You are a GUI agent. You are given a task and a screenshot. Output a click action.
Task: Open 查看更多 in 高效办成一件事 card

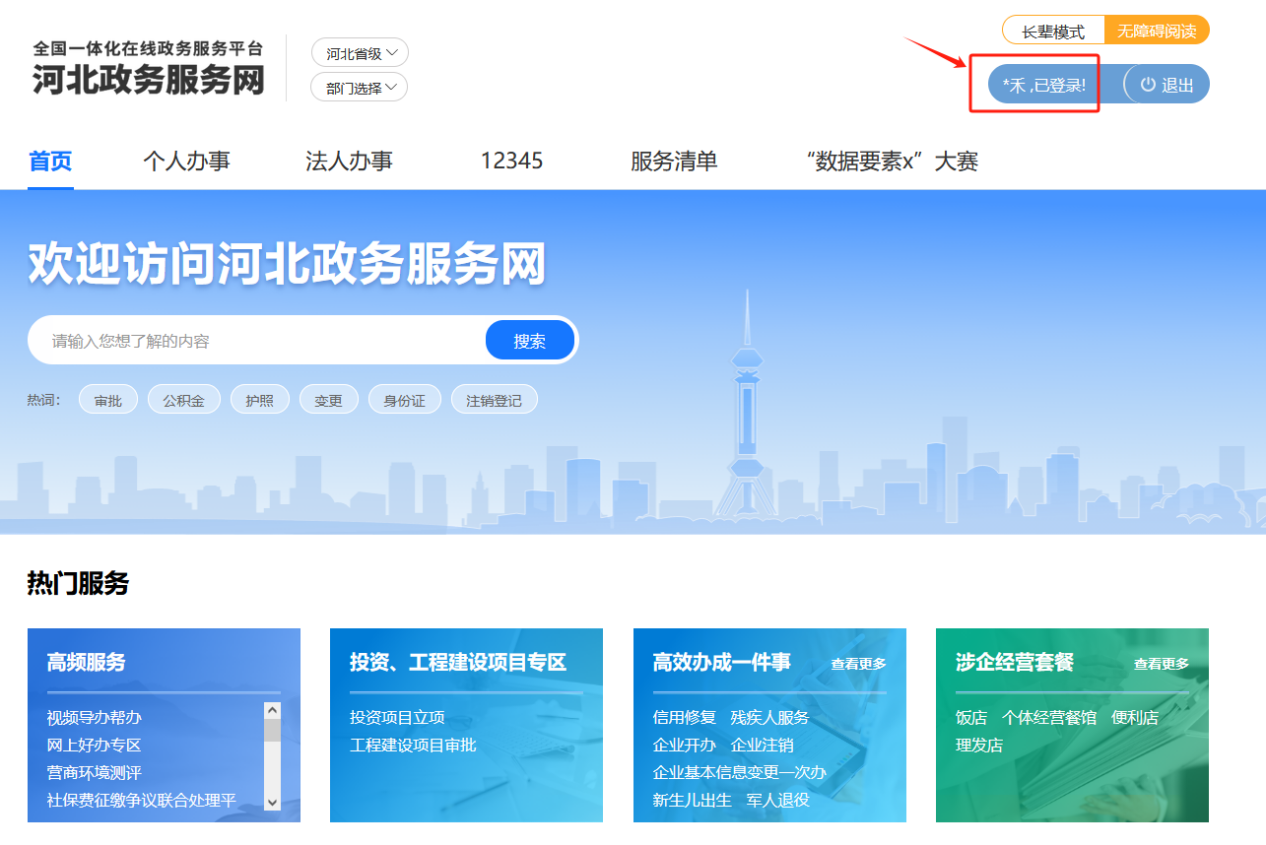pos(858,664)
